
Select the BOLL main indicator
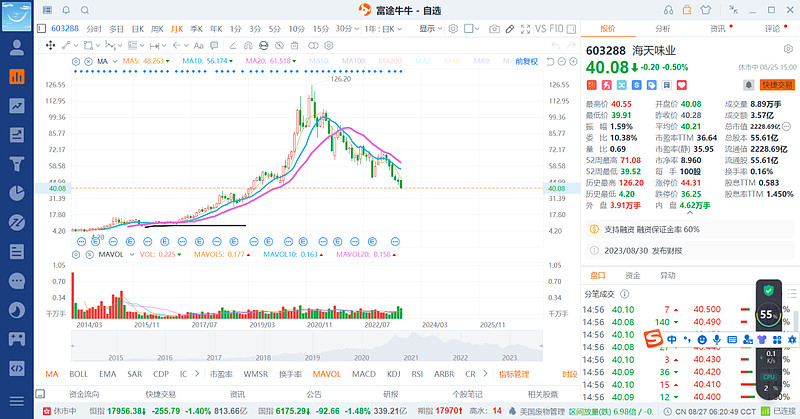79,374
